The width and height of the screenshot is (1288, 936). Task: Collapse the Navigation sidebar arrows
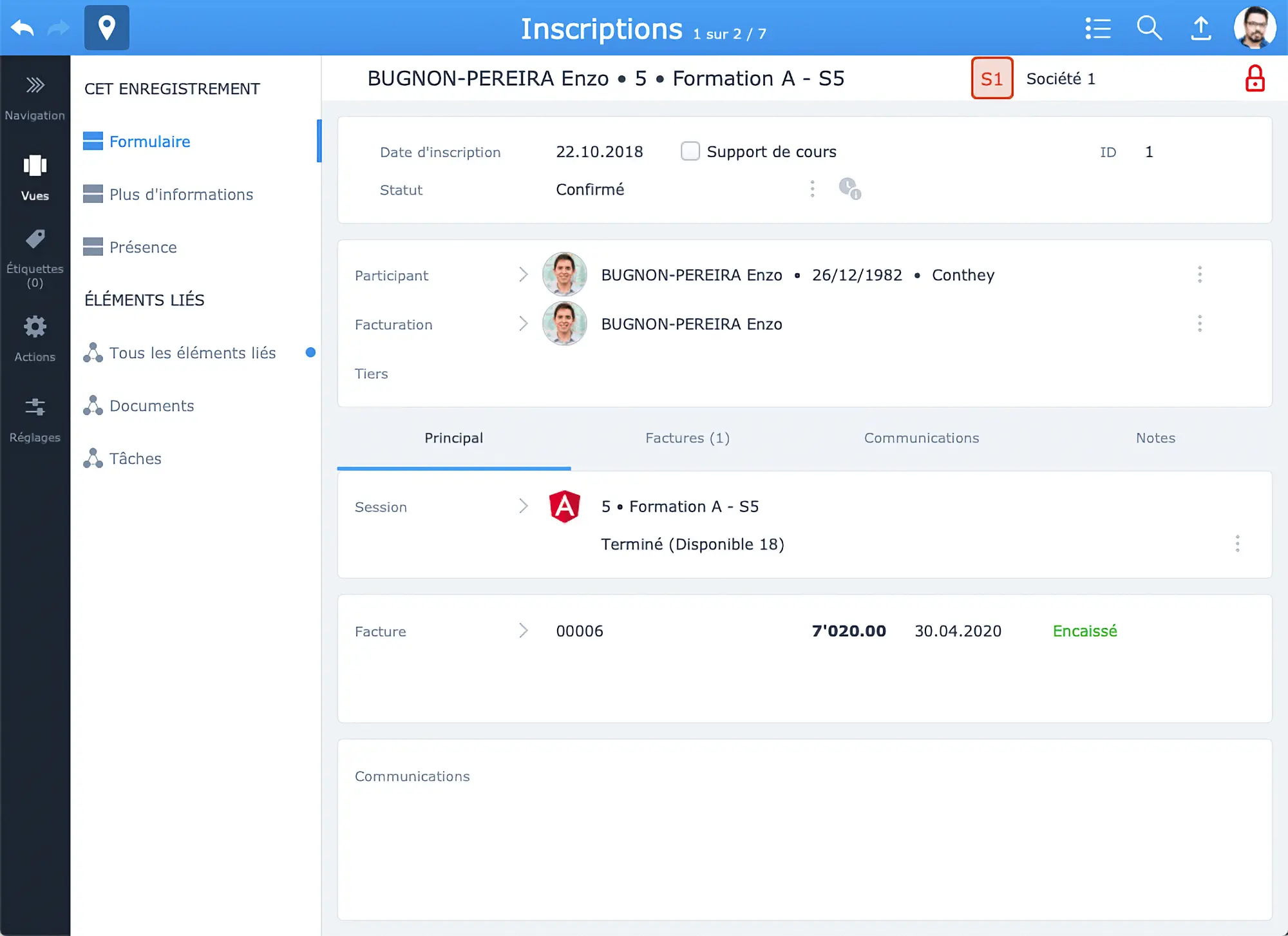pyautogui.click(x=35, y=86)
